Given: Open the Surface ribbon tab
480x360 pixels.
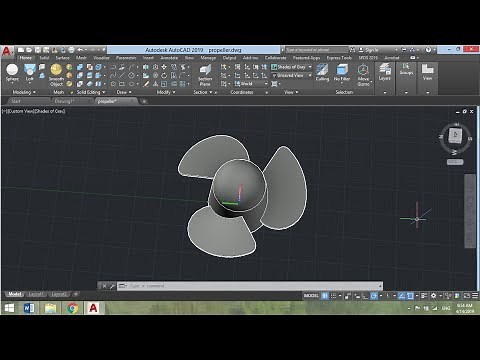Looking at the screenshot, I should [x=62, y=58].
